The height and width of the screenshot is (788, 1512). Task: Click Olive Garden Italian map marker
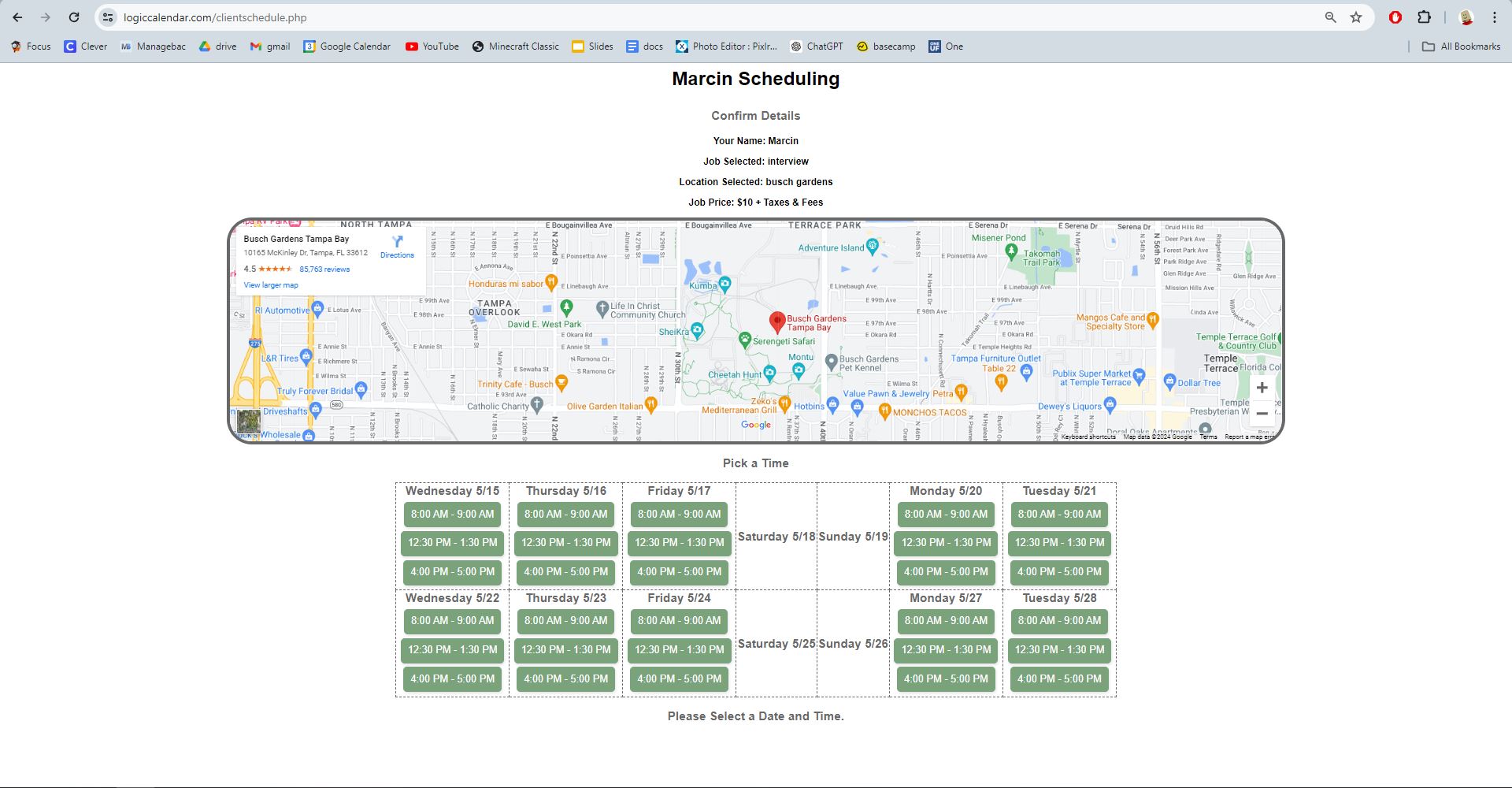tap(651, 404)
